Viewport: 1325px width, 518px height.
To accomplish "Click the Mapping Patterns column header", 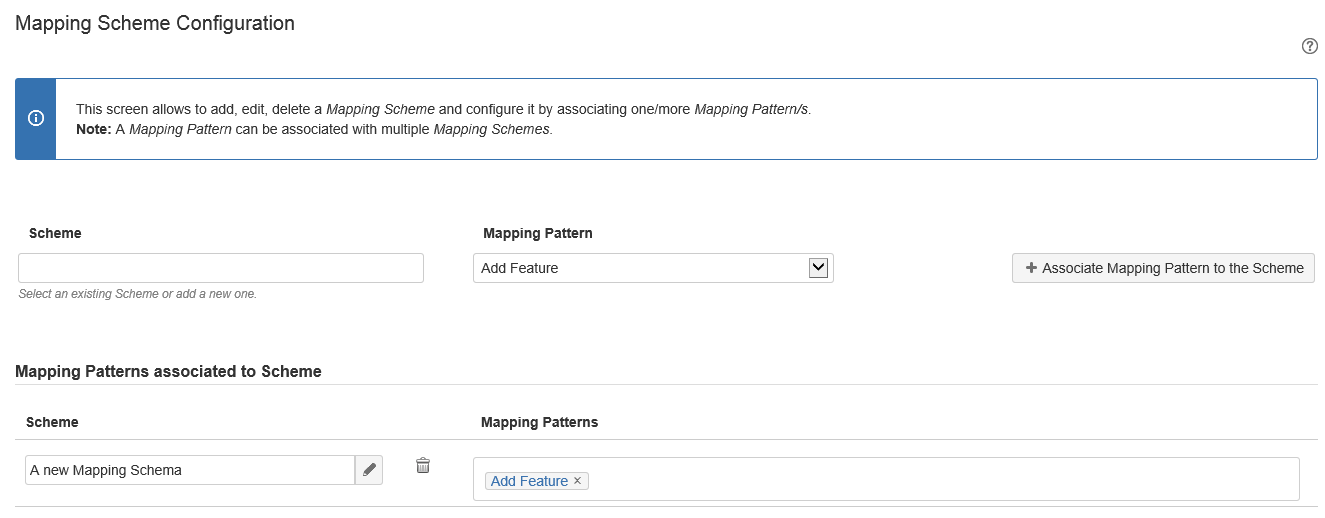I will (x=539, y=422).
